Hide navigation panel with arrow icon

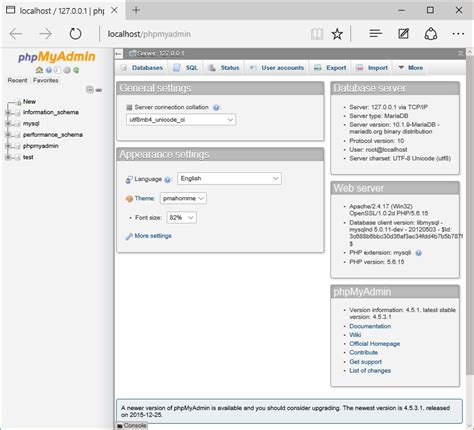118,53
